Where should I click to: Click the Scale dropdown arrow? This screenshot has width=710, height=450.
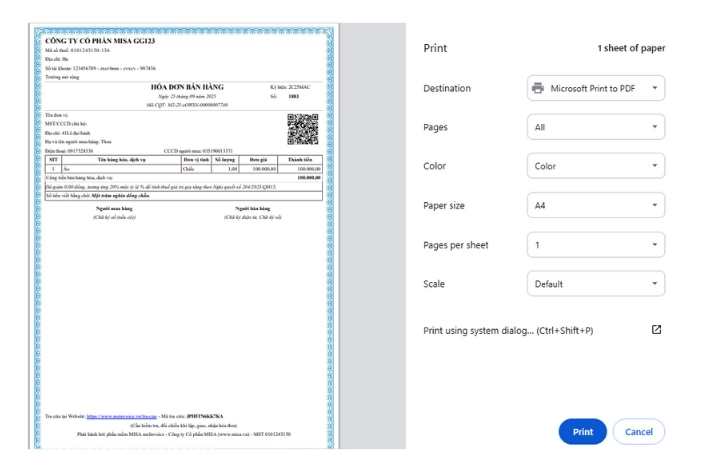[654, 283]
